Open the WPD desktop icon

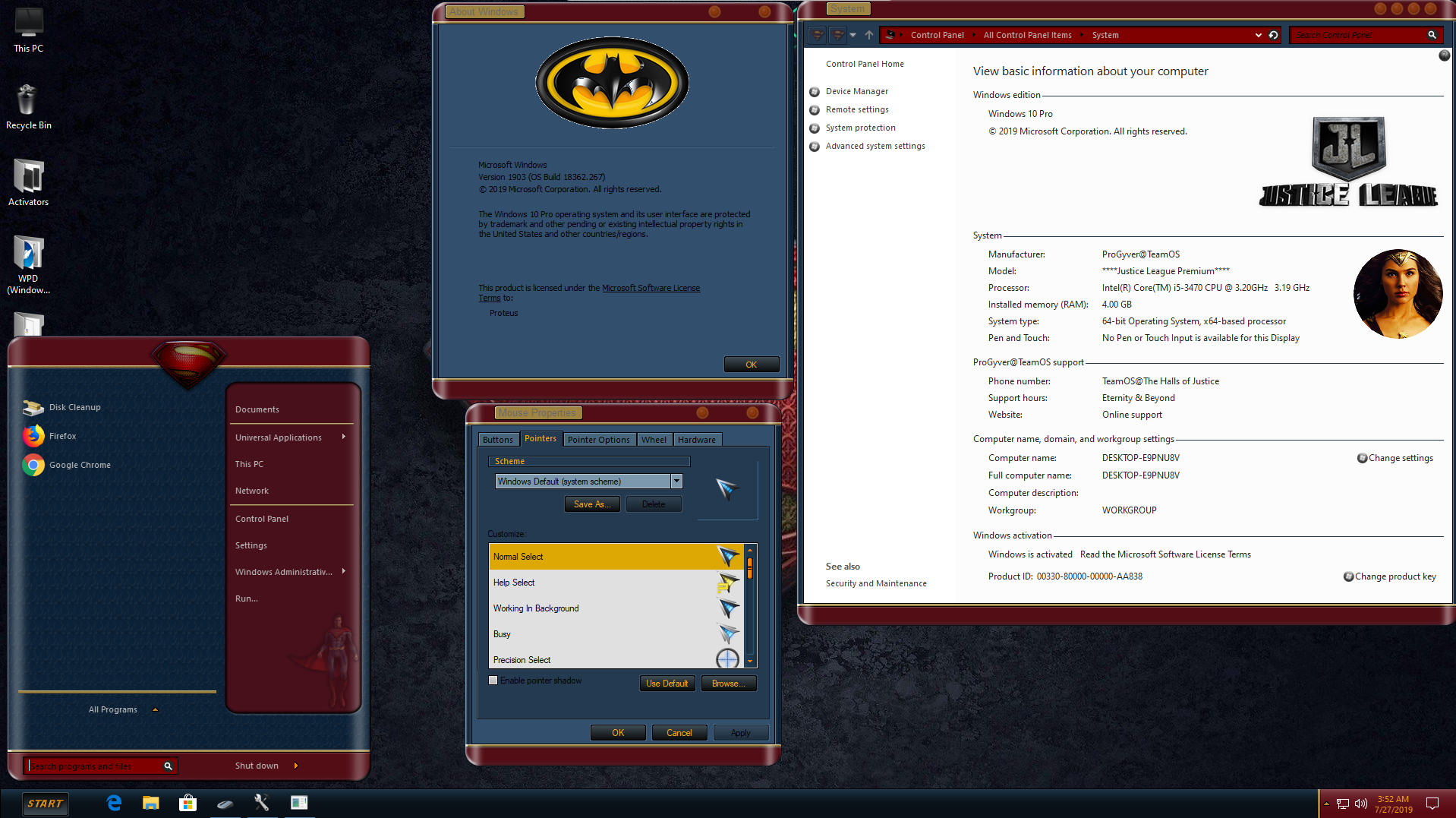29,264
